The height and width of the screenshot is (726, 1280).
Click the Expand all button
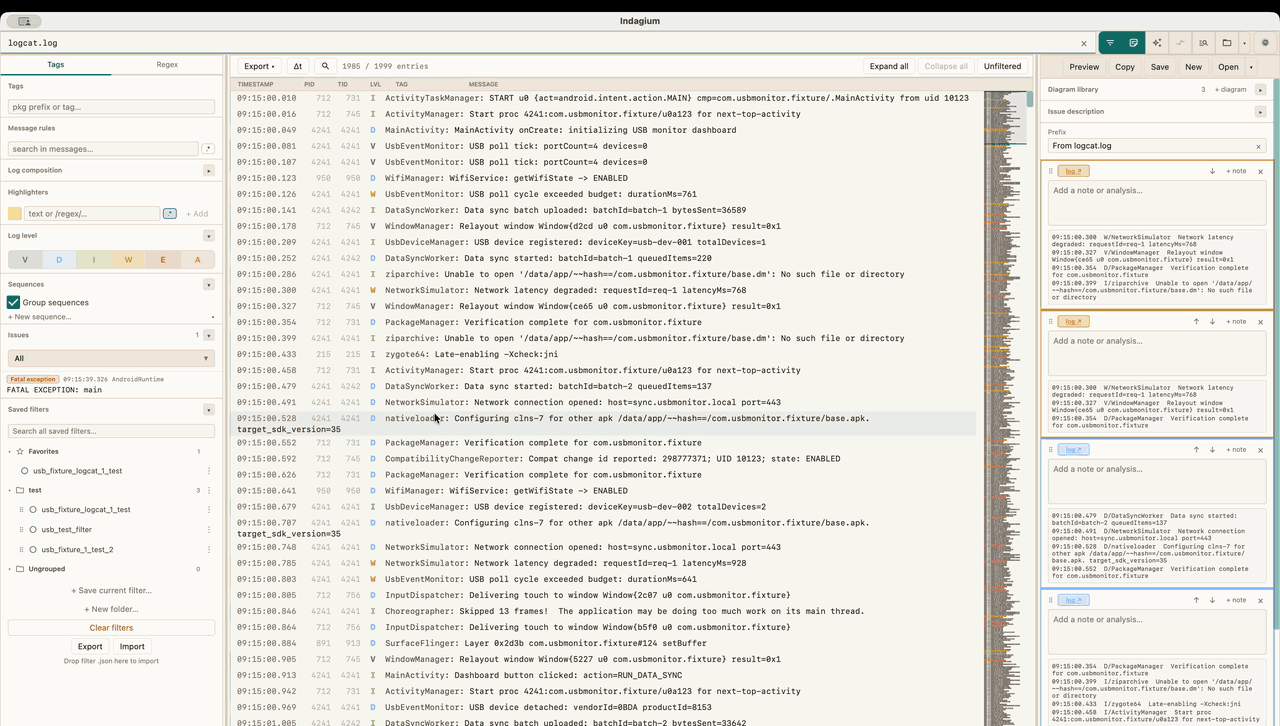point(889,66)
